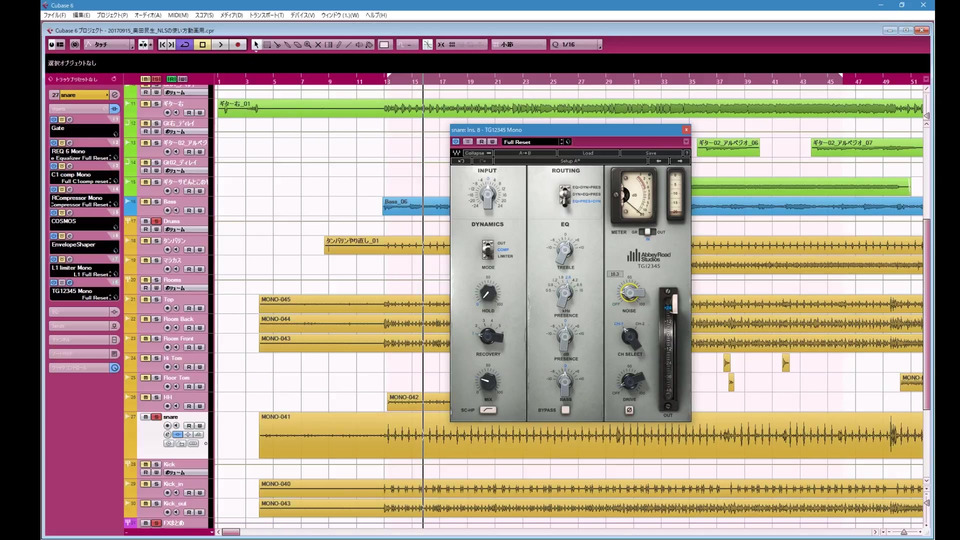Open the Waves logo menu in plugin

click(x=456, y=153)
